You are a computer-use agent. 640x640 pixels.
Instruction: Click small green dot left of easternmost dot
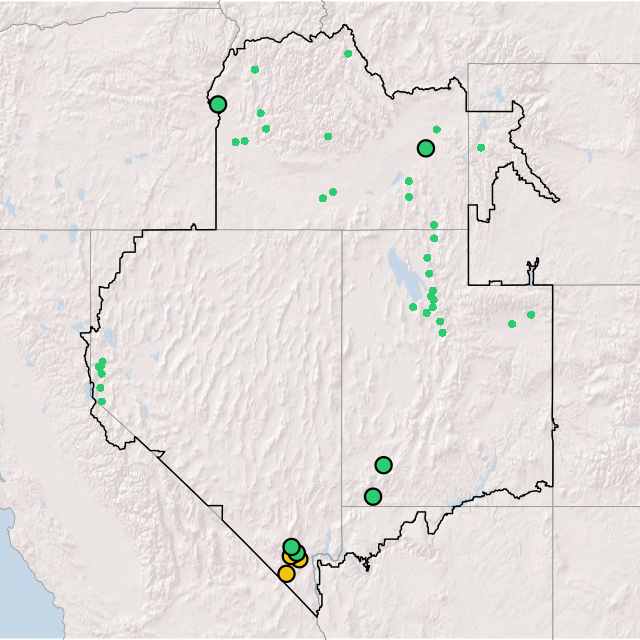pyautogui.click(x=512, y=324)
